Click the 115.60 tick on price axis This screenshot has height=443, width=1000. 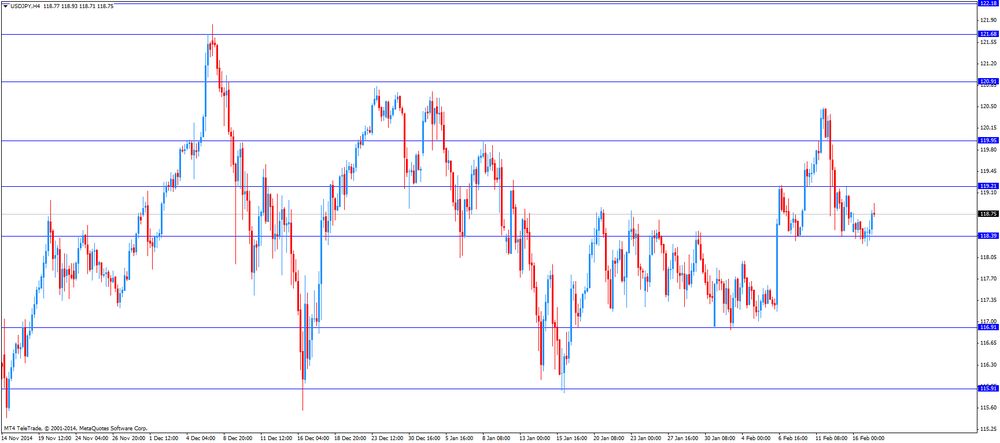click(989, 407)
